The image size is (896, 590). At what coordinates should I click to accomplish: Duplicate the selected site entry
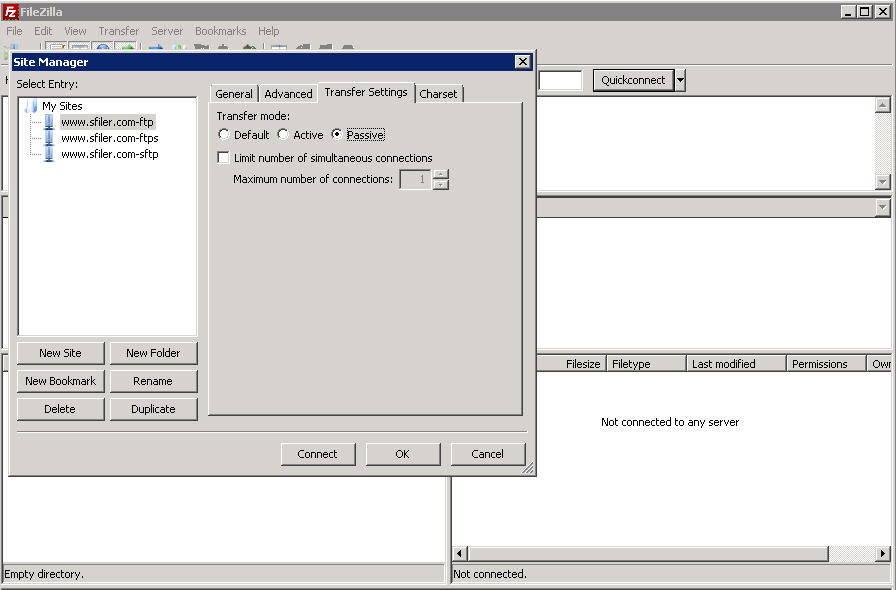click(x=153, y=409)
